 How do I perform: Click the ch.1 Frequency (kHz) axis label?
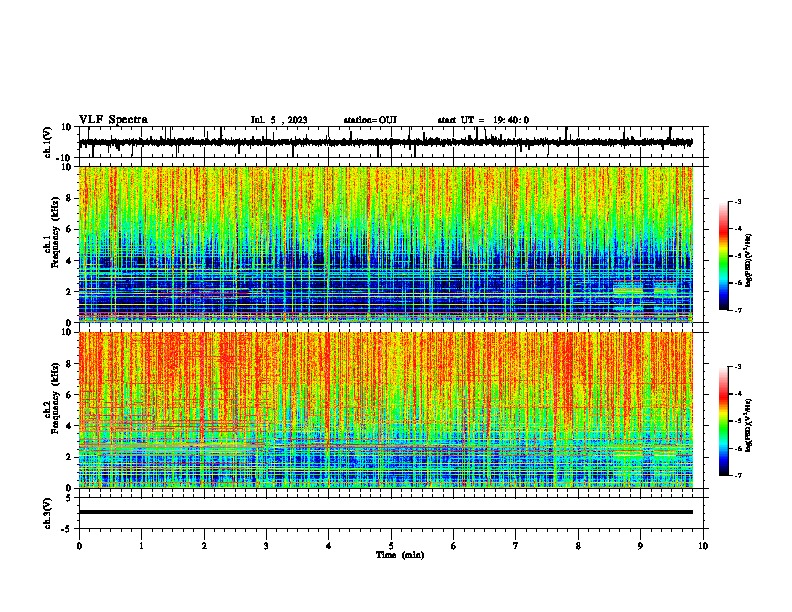[x=52, y=232]
